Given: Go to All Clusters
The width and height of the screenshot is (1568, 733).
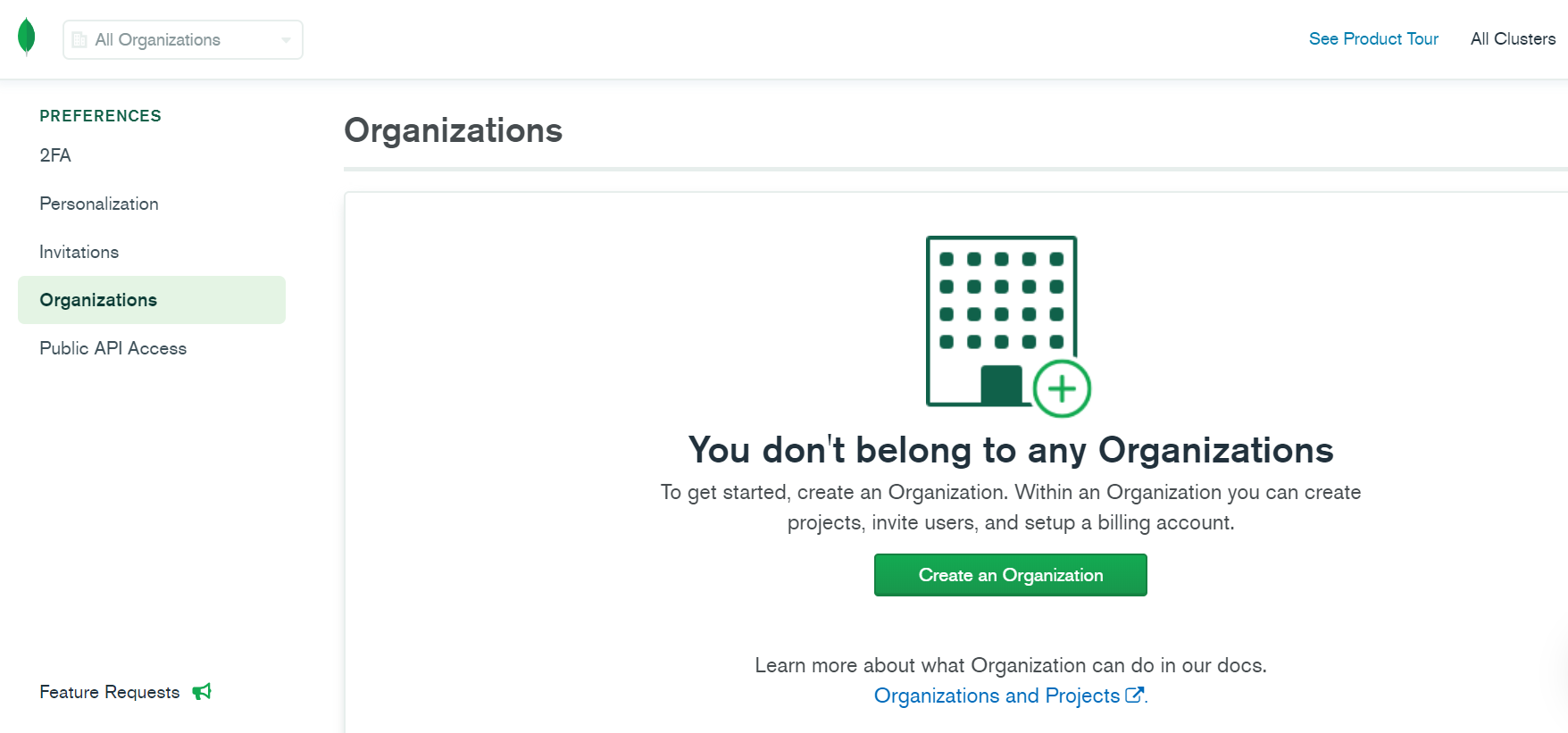Looking at the screenshot, I should tap(1512, 38).
